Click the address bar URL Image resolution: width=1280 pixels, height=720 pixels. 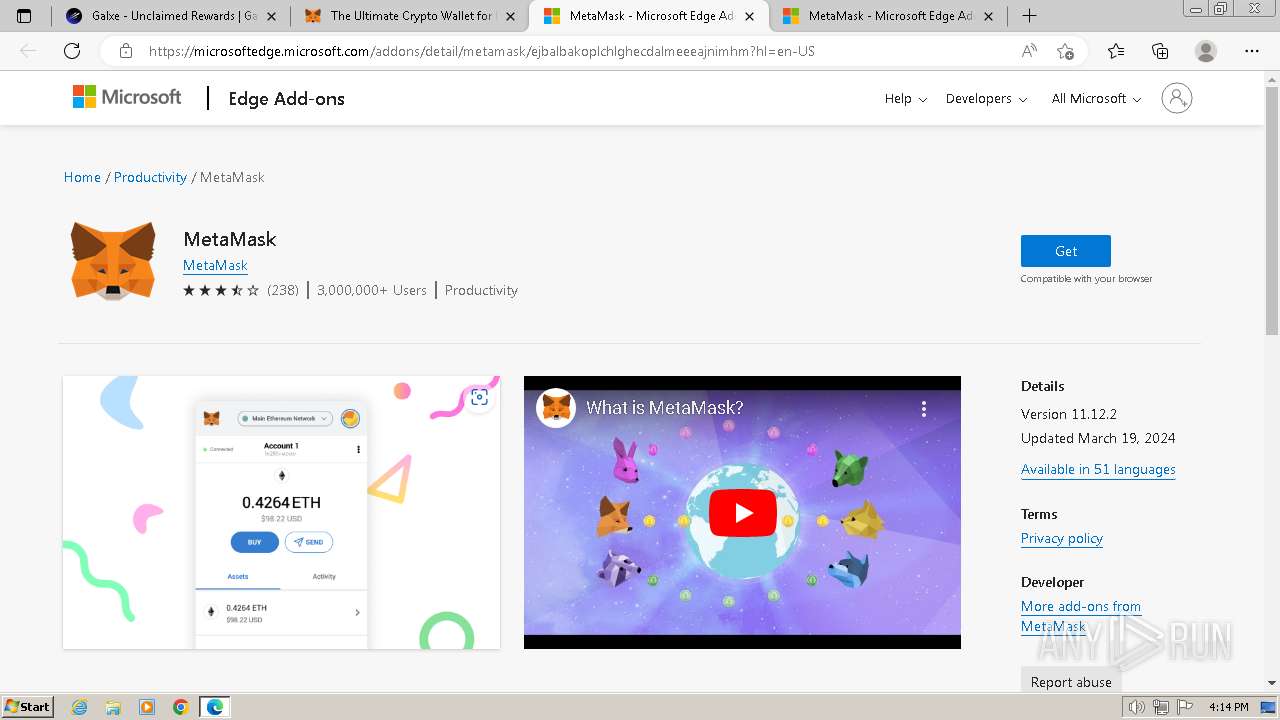pyautogui.click(x=481, y=51)
